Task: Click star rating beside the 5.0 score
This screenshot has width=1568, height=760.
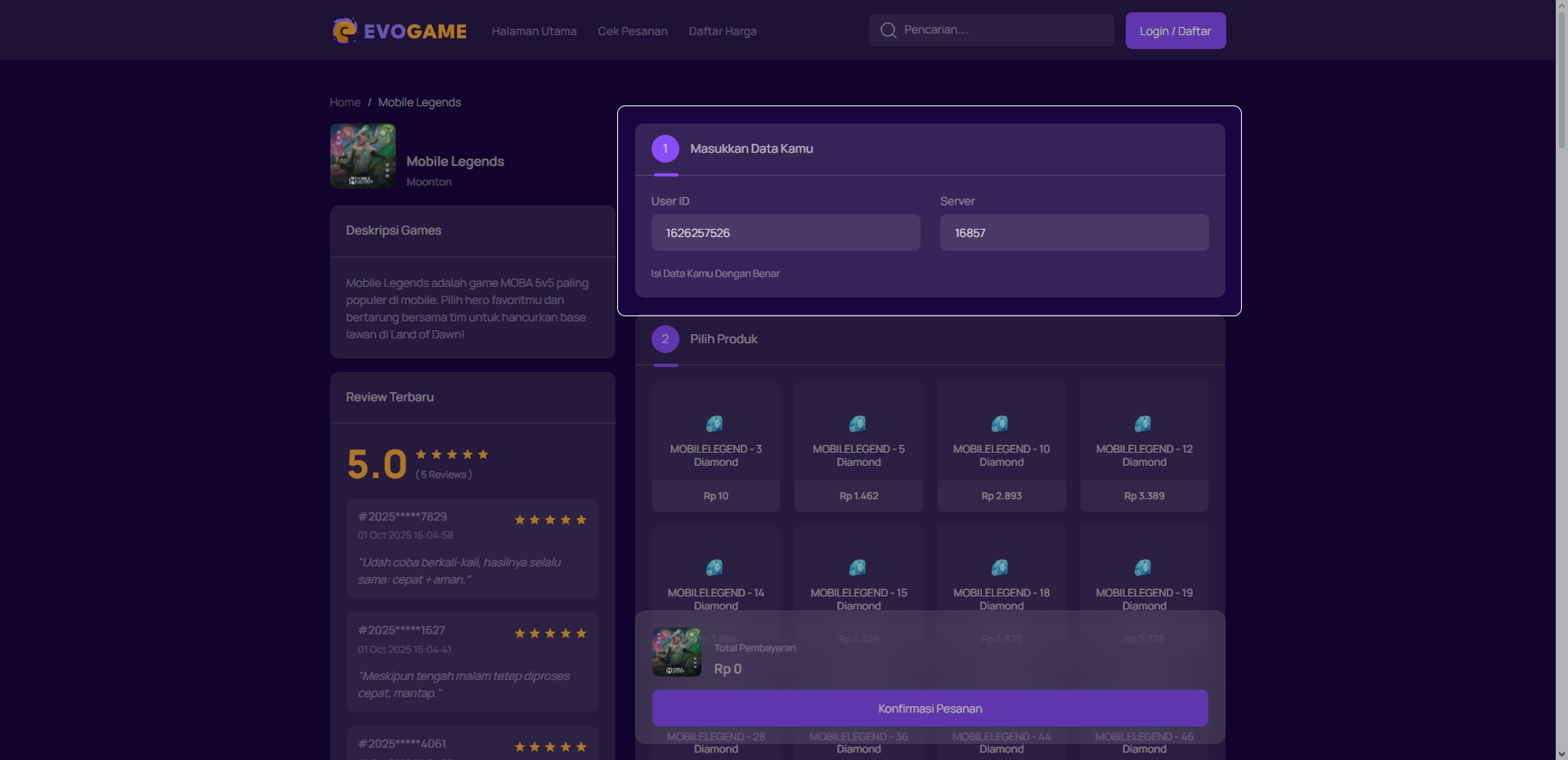Action: coord(452,454)
